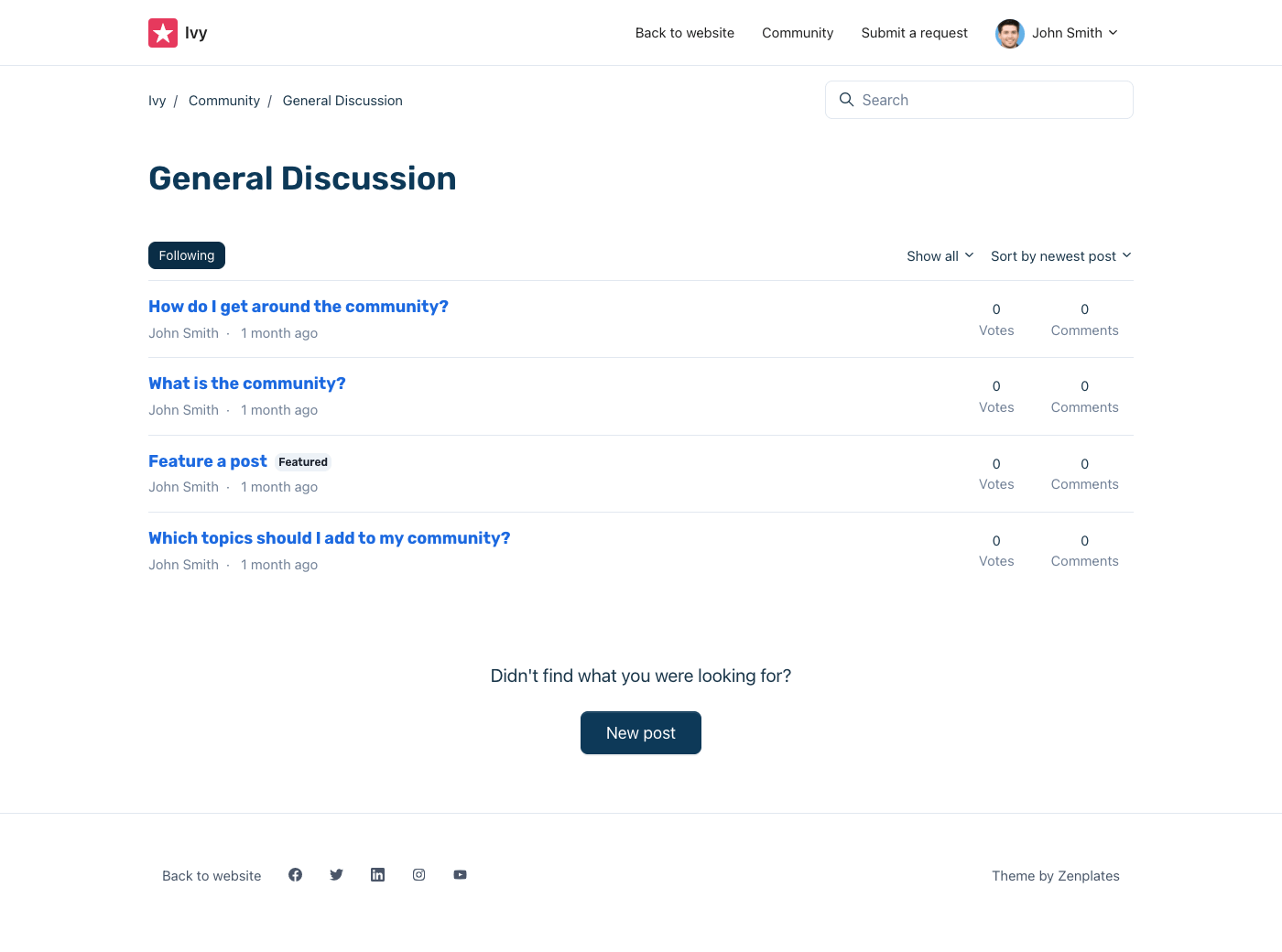Toggle the Following button
The image size is (1282, 952).
point(187,255)
